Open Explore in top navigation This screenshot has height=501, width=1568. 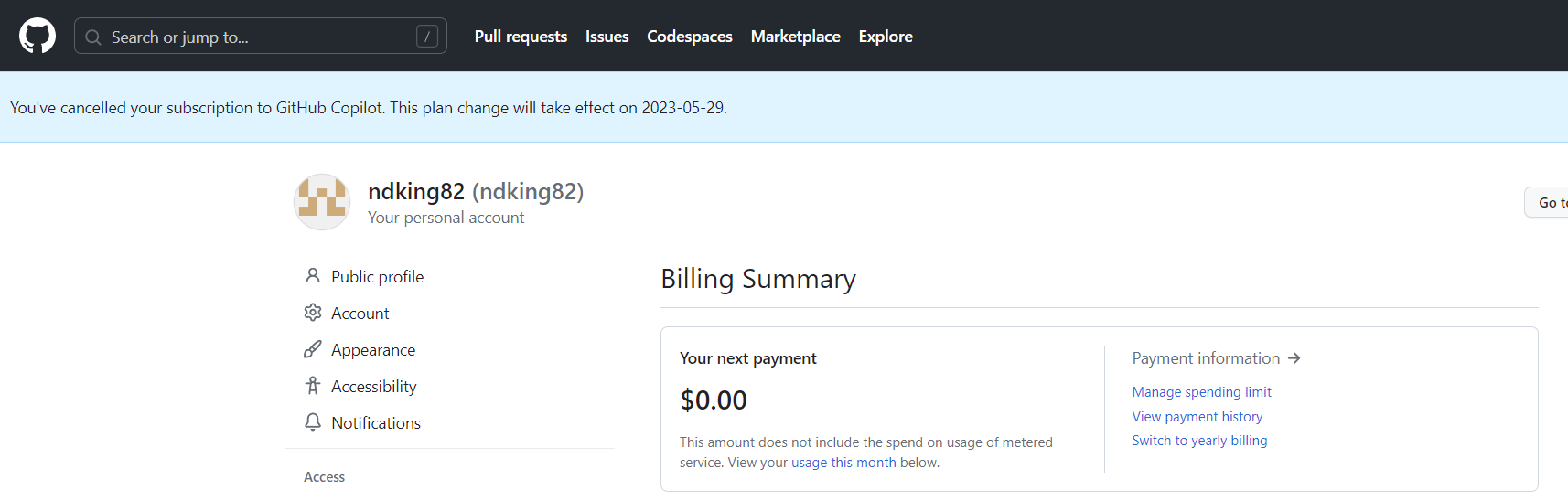pos(886,37)
